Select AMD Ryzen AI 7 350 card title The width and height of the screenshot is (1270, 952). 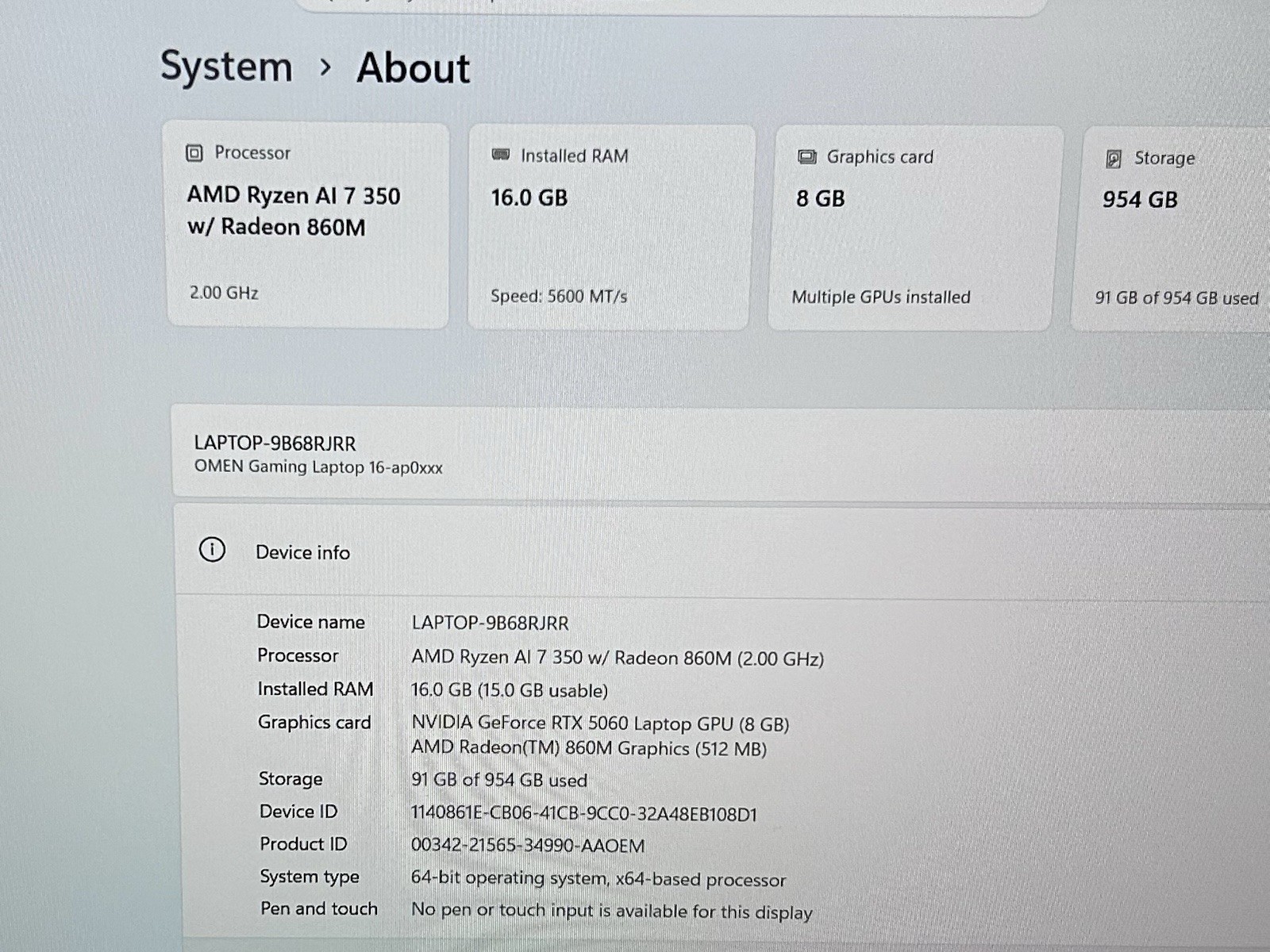(294, 211)
